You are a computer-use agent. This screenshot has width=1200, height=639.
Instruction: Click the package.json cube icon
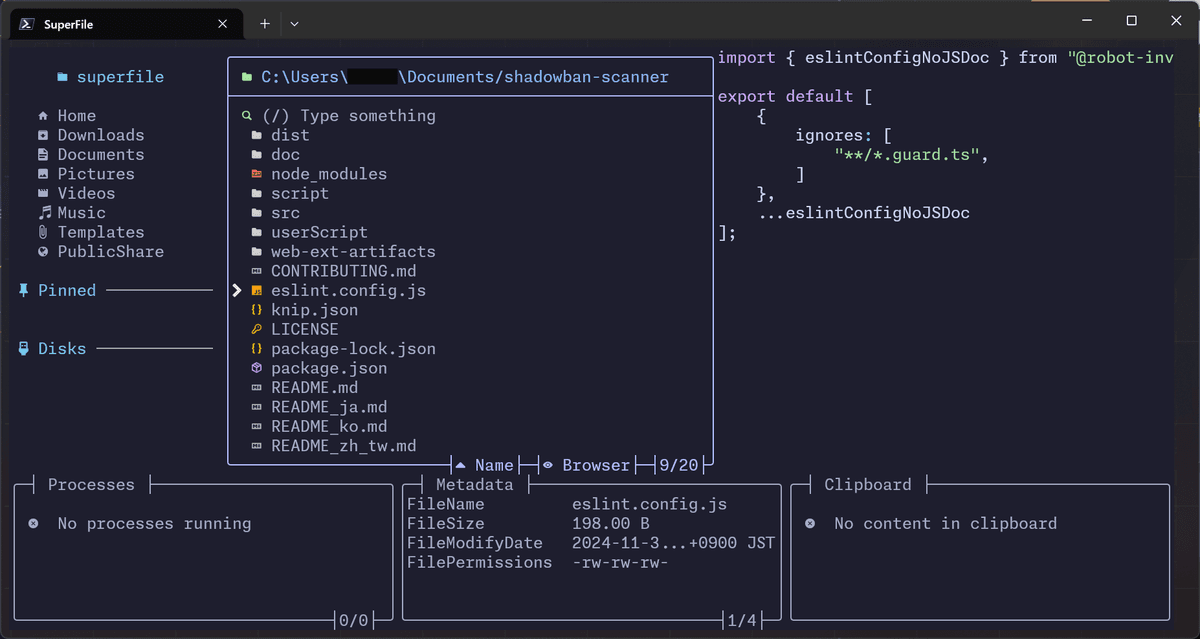pos(256,368)
